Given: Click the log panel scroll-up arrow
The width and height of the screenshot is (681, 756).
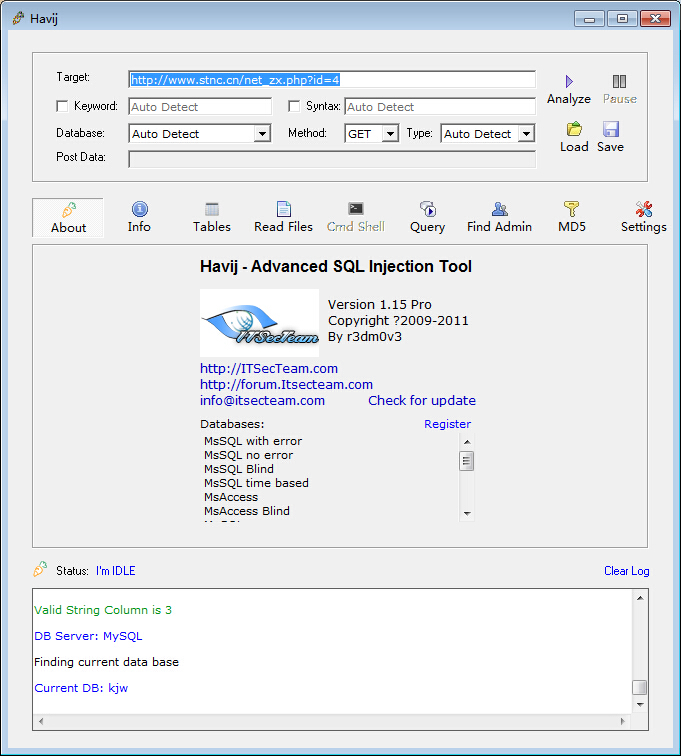Looking at the screenshot, I should click(640, 598).
